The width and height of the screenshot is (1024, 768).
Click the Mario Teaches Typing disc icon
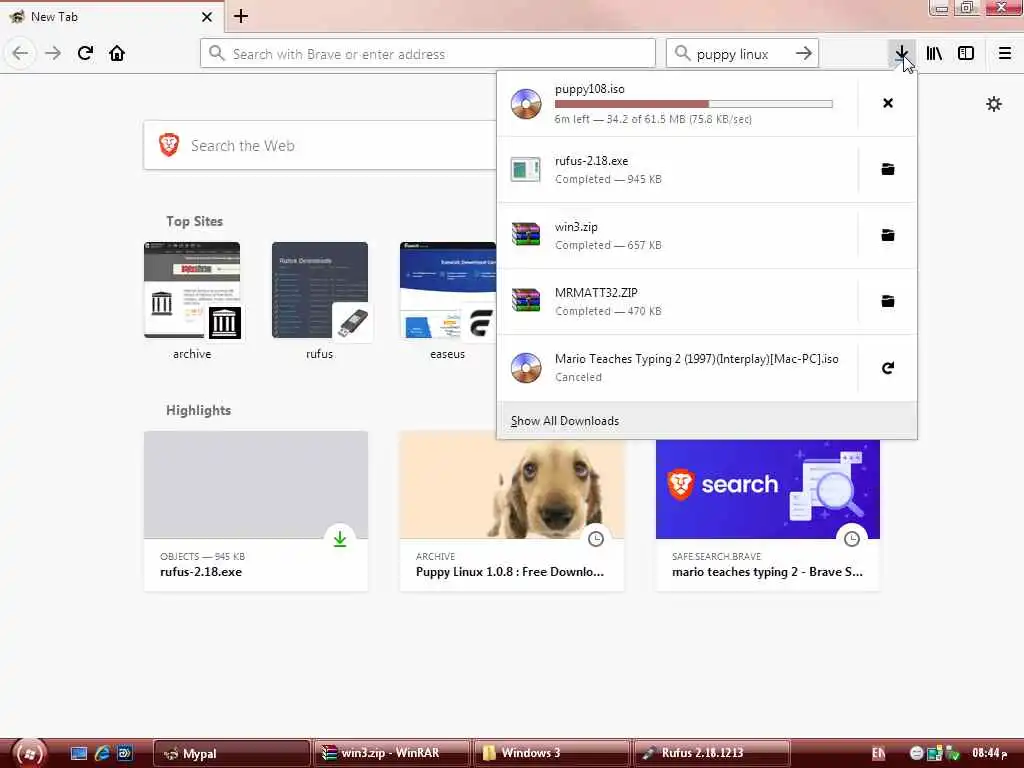(x=526, y=368)
